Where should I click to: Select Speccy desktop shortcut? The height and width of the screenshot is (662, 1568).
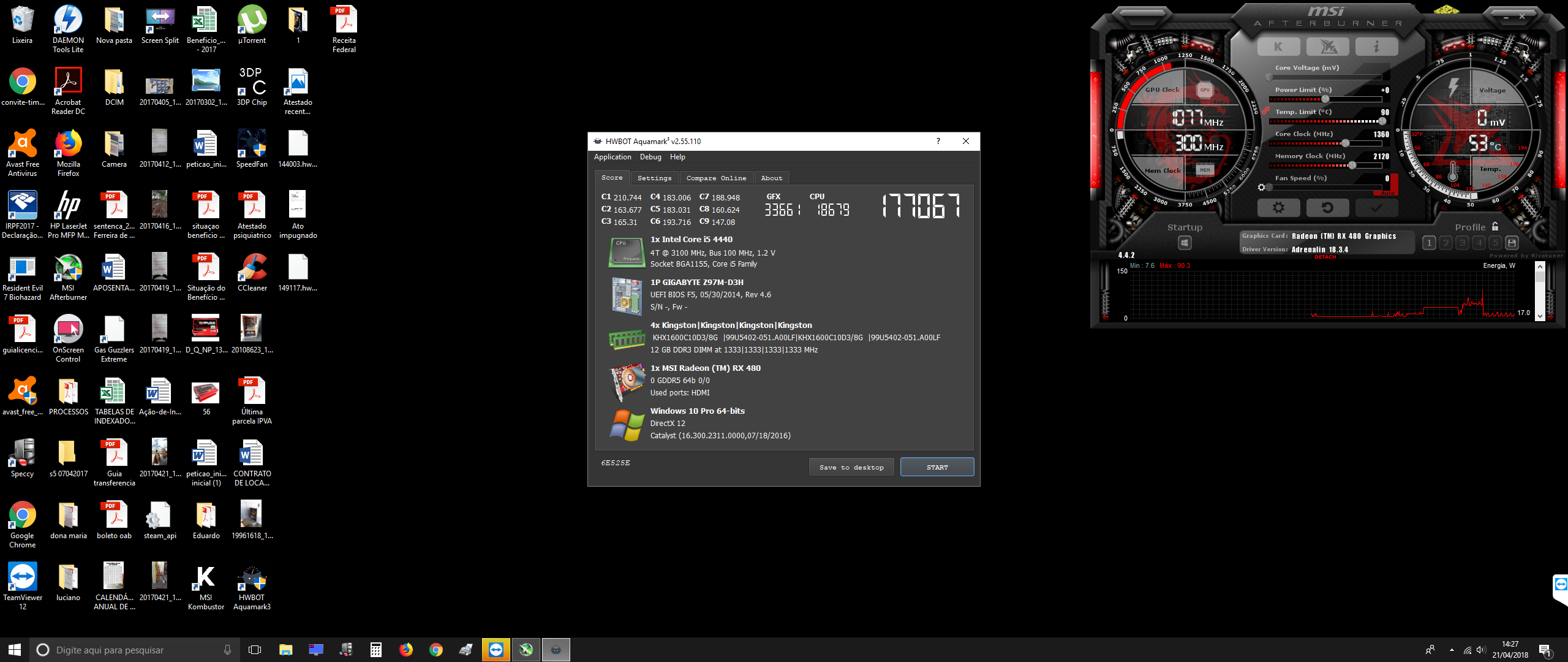pos(22,458)
